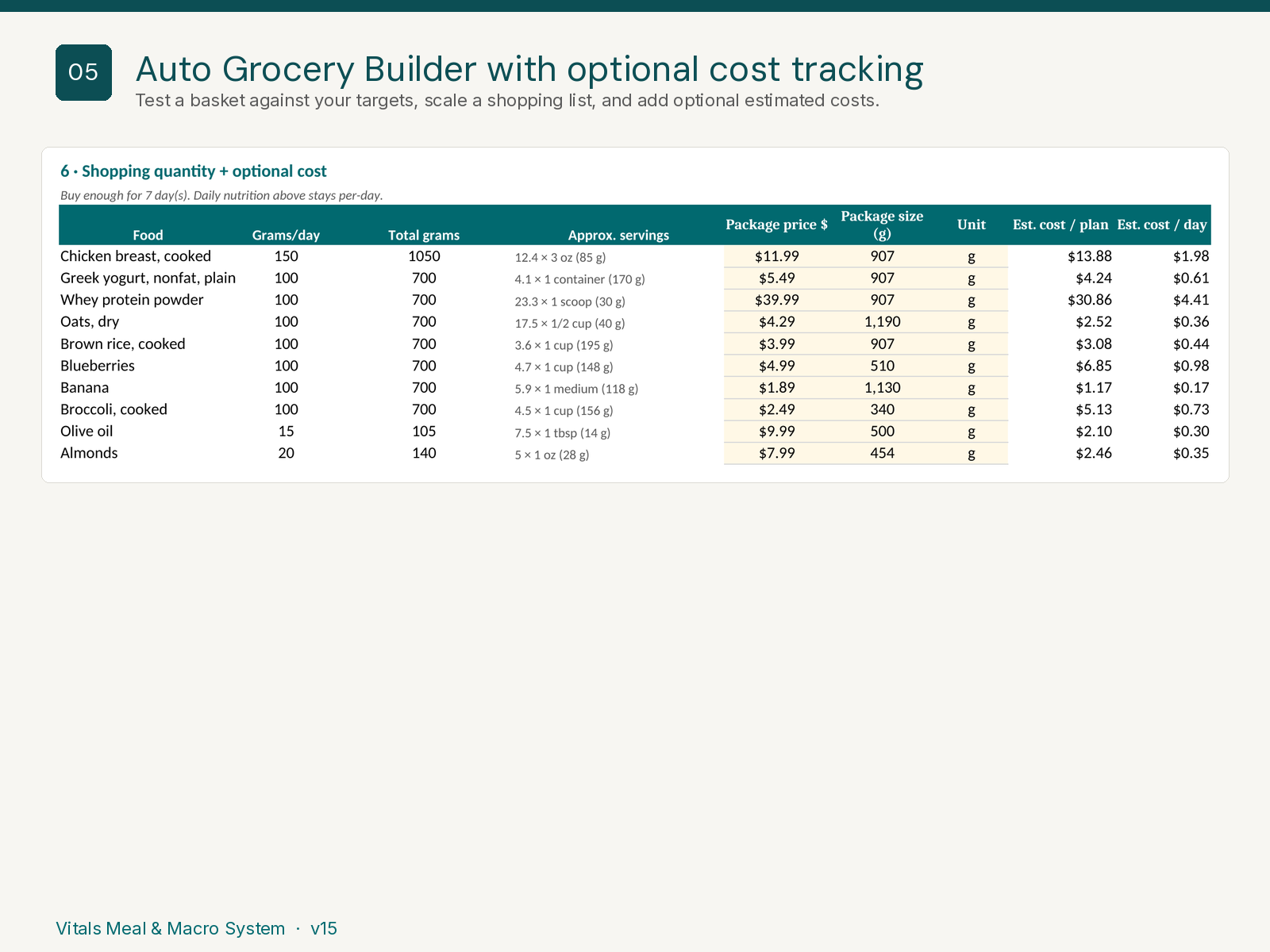1270x952 pixels.
Task: Click the Package size (g) column header
Action: click(x=882, y=225)
